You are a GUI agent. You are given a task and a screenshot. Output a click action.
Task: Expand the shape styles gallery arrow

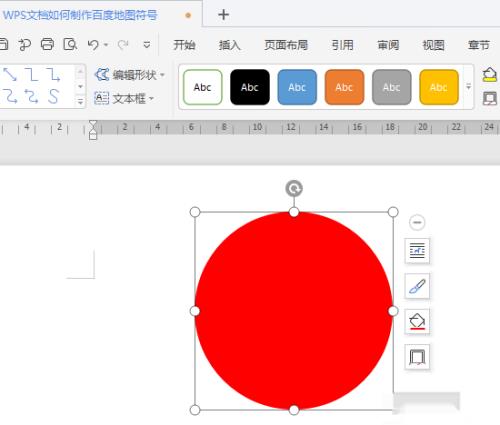coord(468,87)
